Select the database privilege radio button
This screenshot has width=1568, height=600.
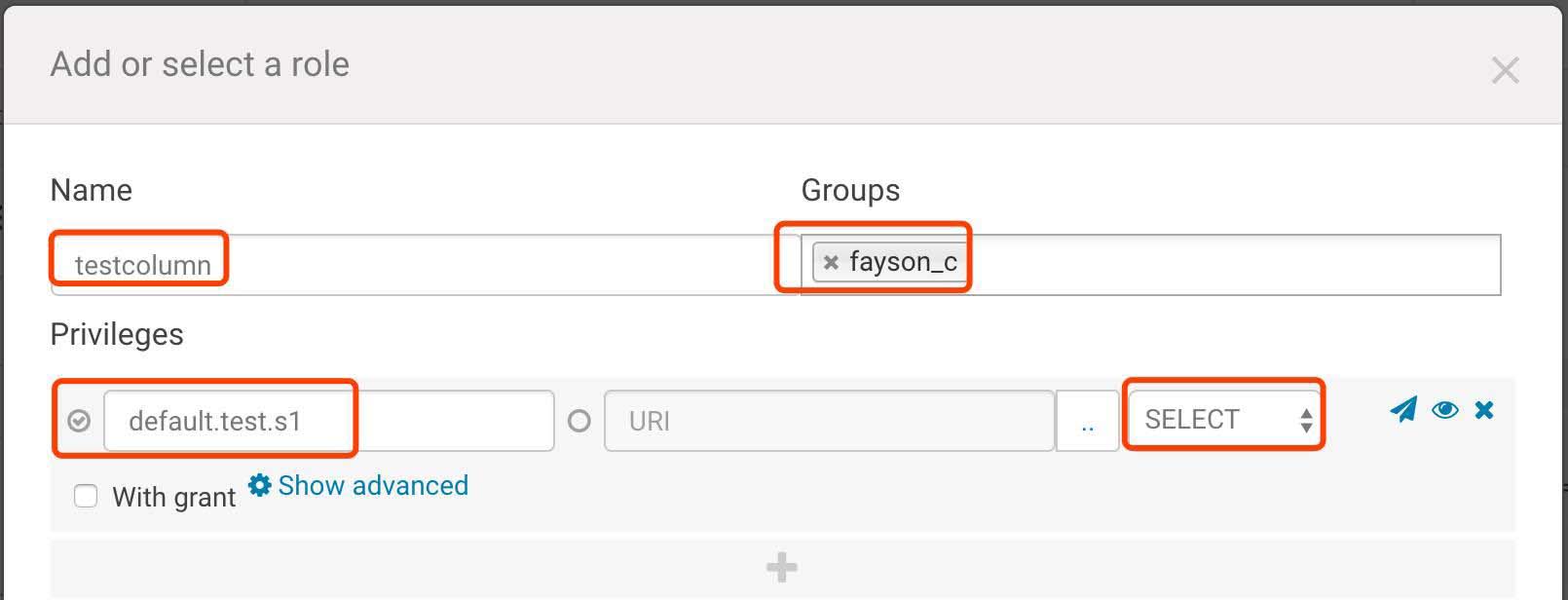[80, 421]
